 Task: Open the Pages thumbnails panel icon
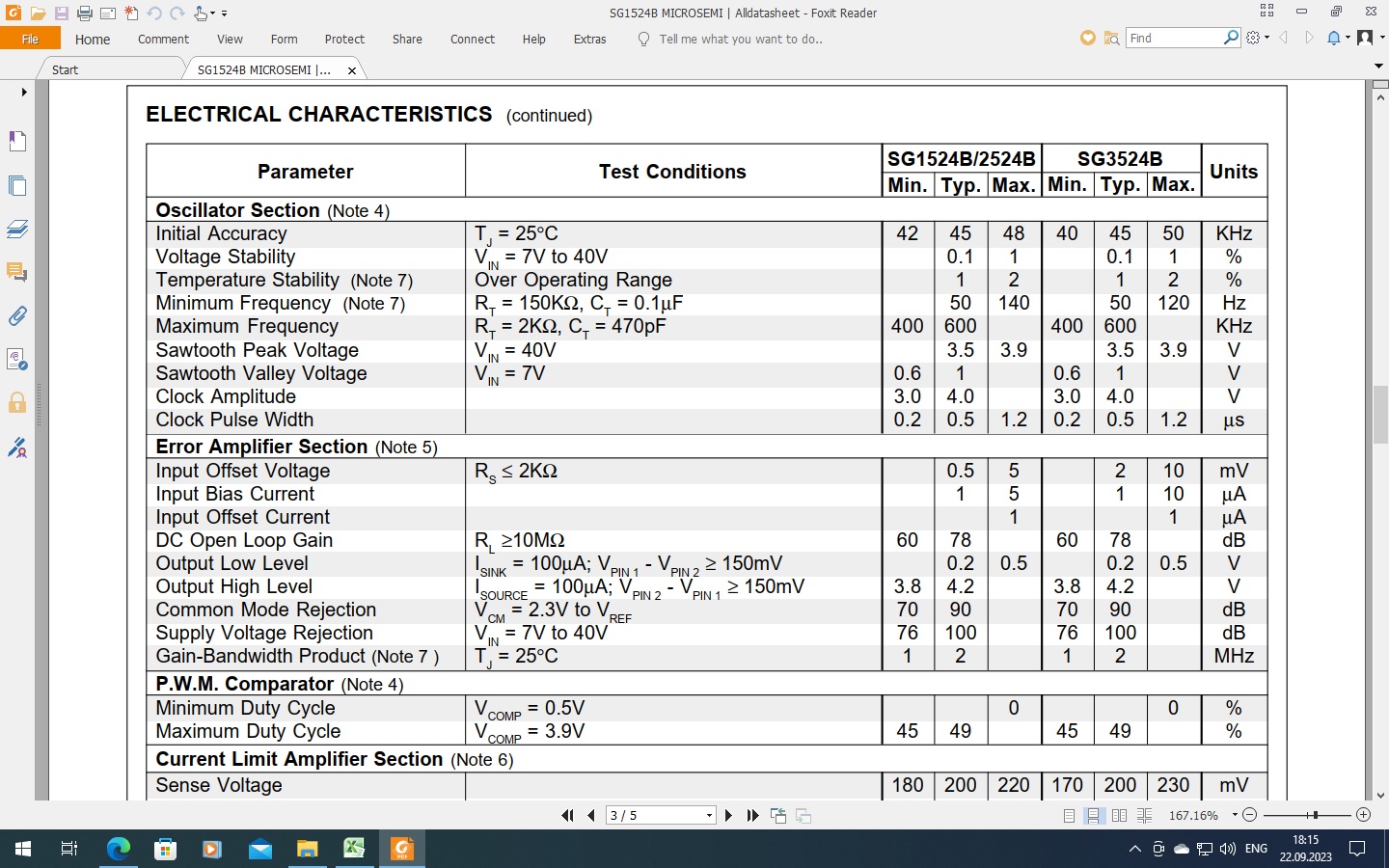[x=17, y=185]
